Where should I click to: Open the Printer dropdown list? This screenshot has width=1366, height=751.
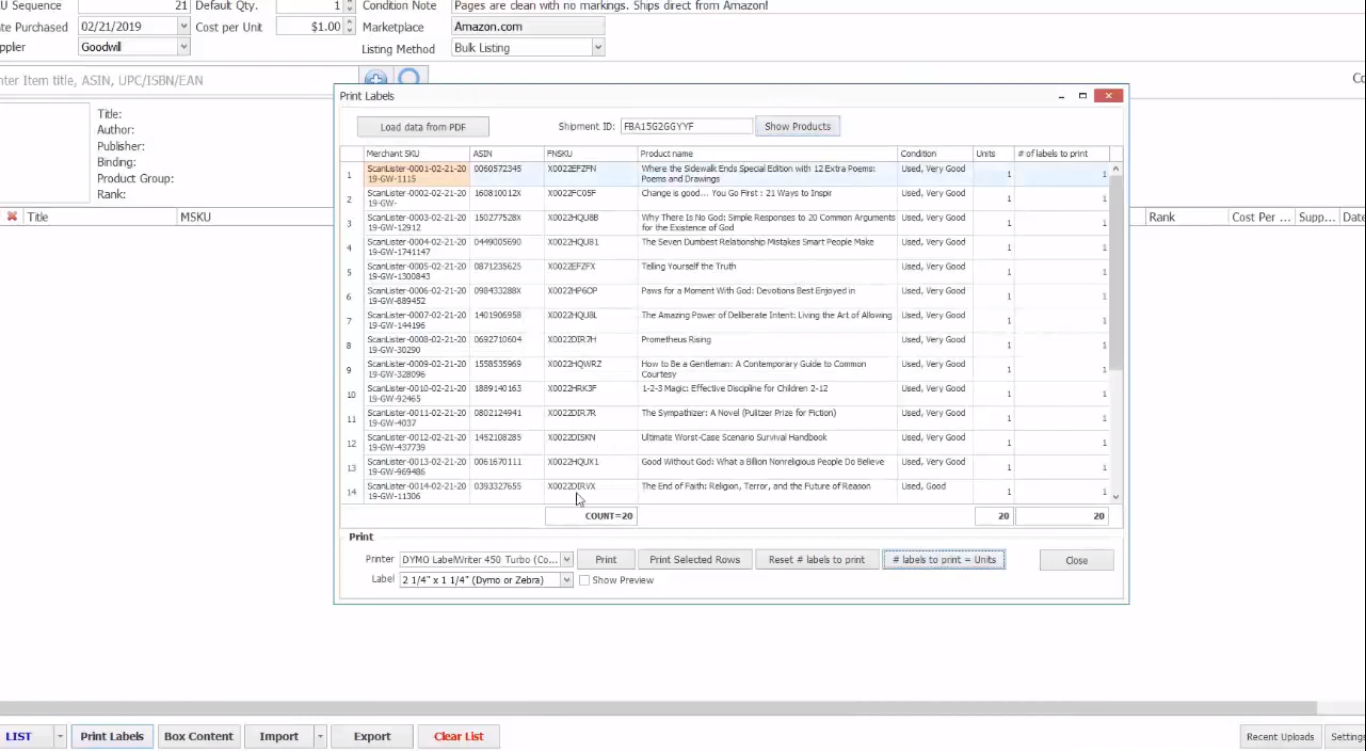pyautogui.click(x=567, y=560)
